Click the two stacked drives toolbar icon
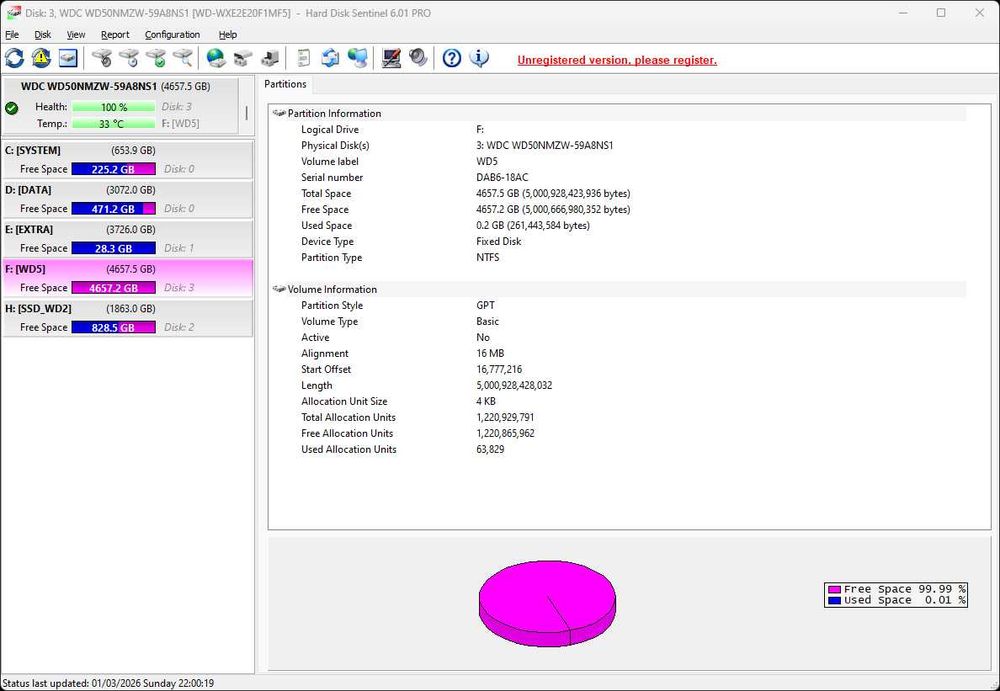The width and height of the screenshot is (1000, 691). (x=243, y=58)
